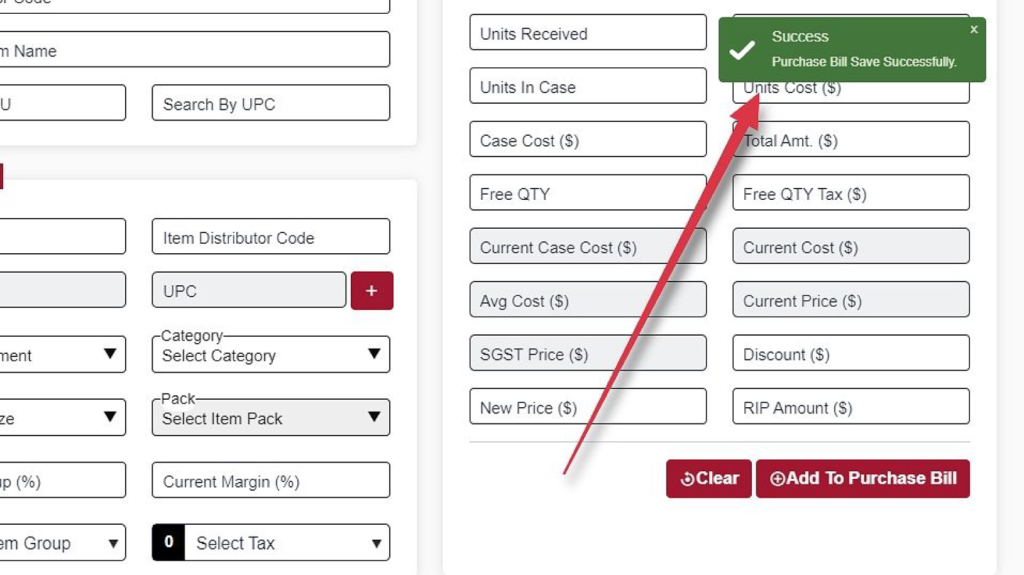Click the Free QTY Tax ($) field

(x=851, y=193)
